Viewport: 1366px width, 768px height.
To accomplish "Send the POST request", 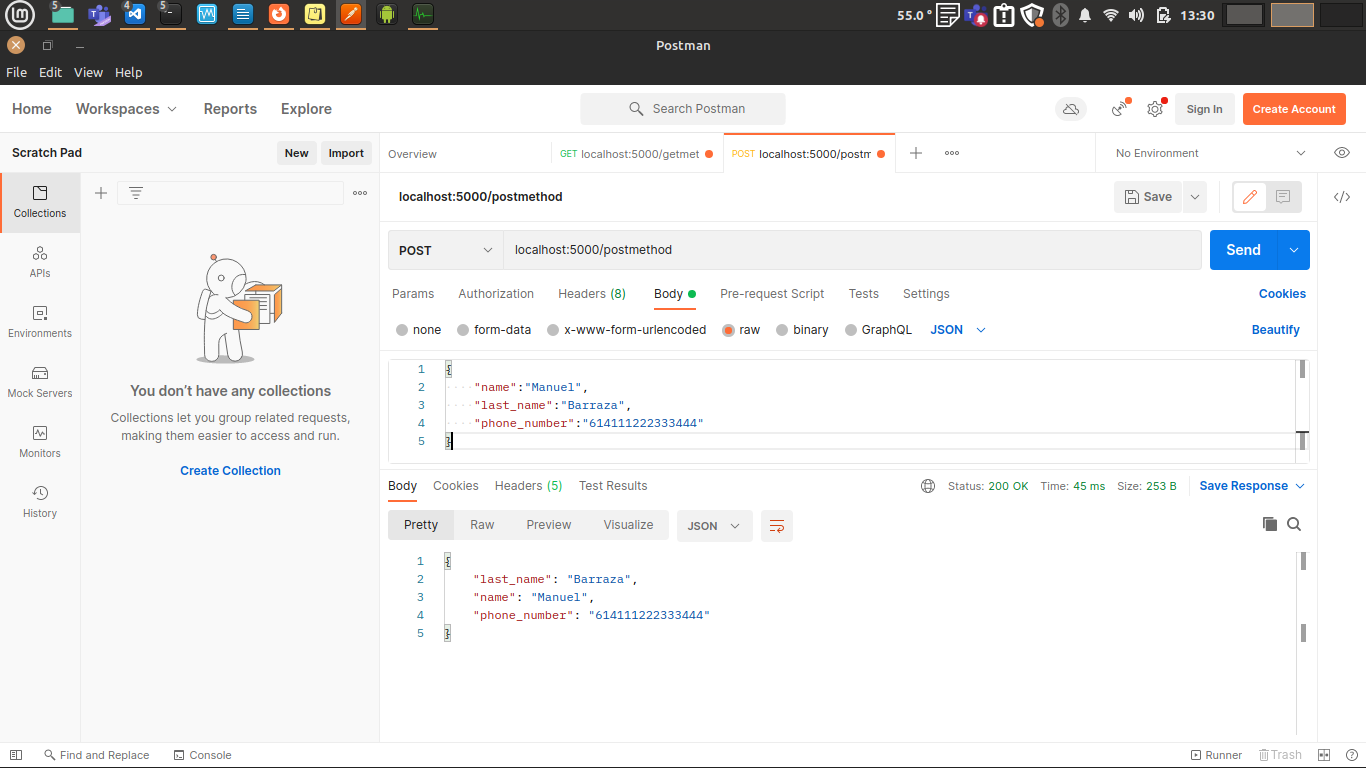I will (1244, 250).
